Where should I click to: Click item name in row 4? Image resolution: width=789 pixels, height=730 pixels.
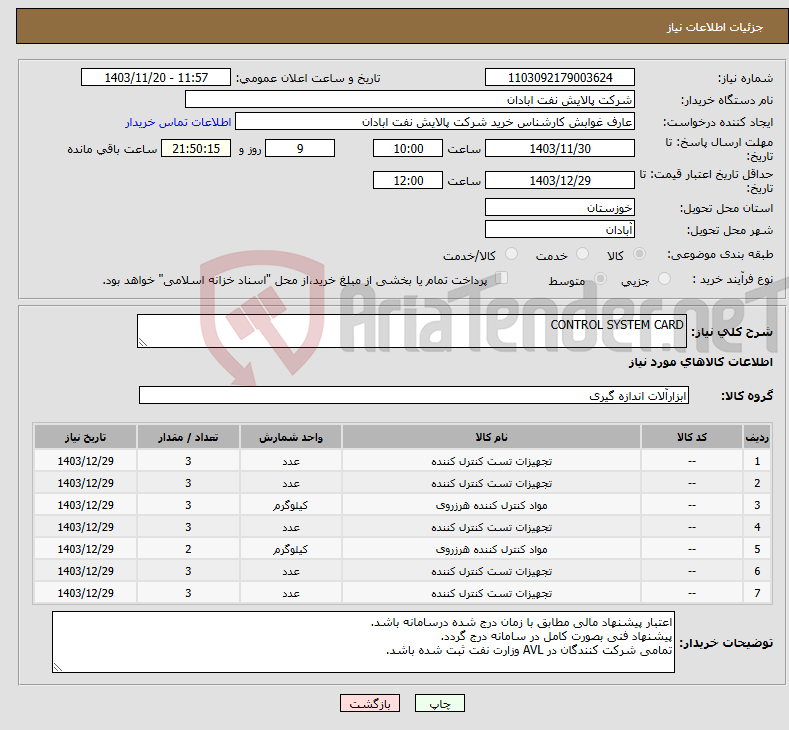pyautogui.click(x=491, y=527)
